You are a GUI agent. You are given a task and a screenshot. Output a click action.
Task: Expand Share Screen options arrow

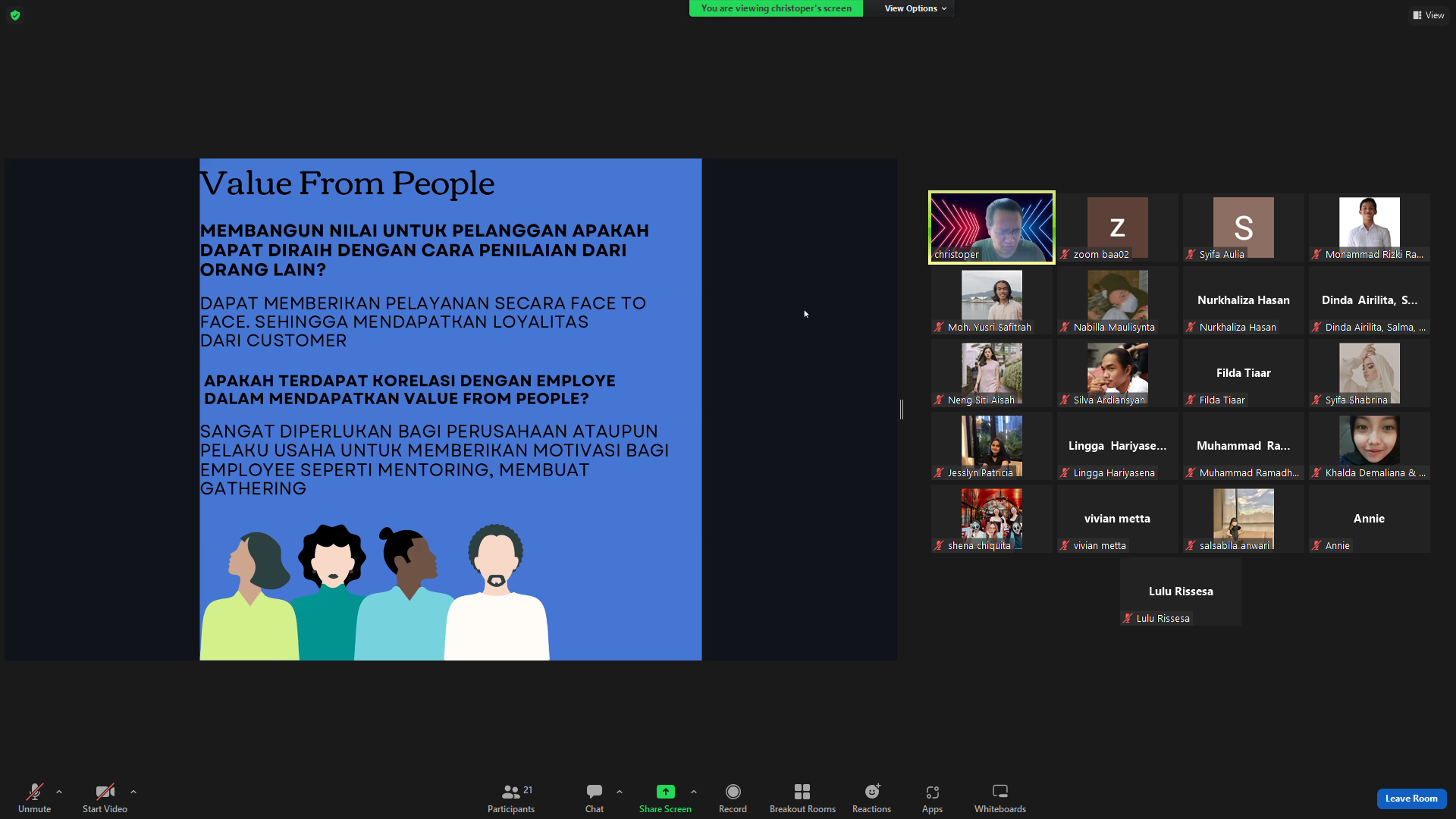(x=694, y=792)
